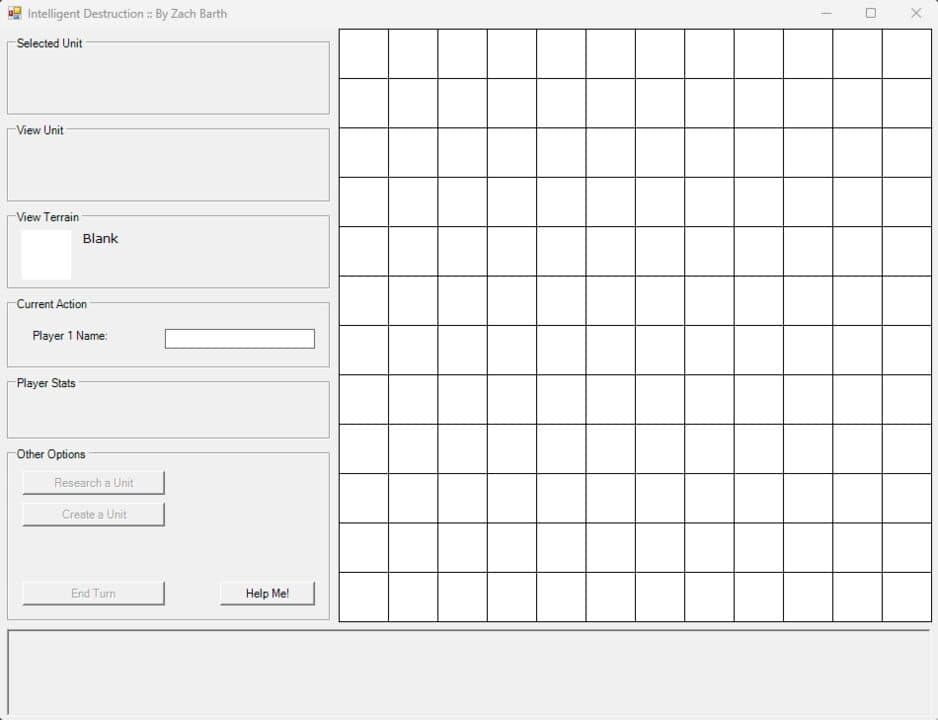The image size is (938, 720).
Task: Select the bottom-left grid tile
Action: [364, 597]
